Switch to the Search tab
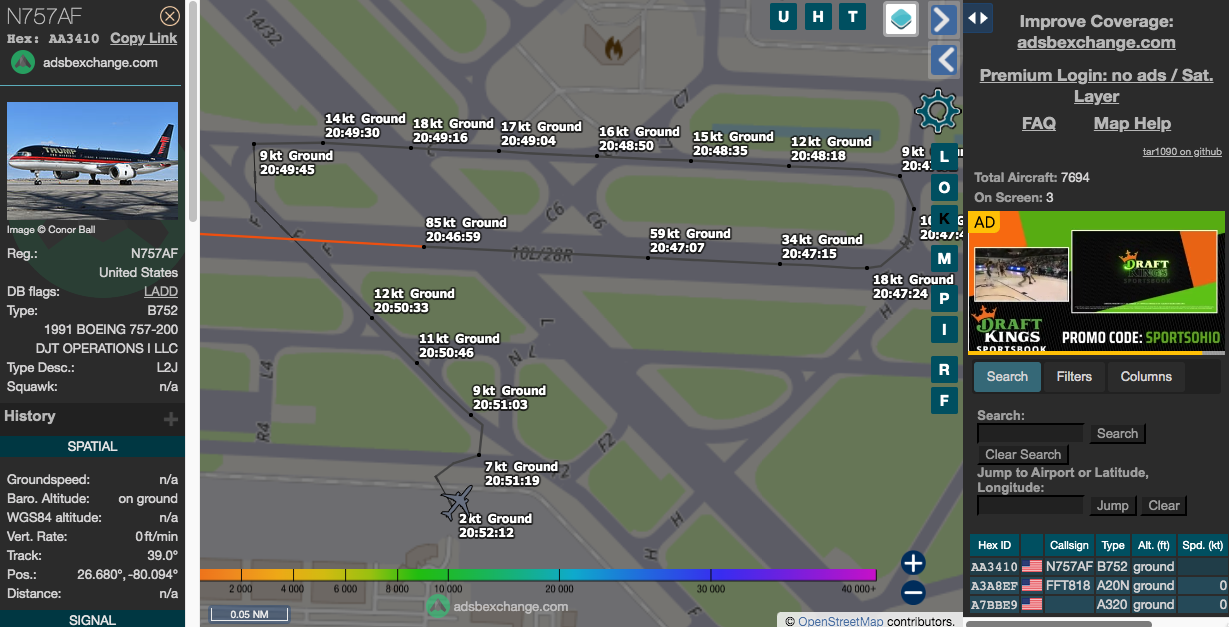The image size is (1229, 627). [1007, 377]
